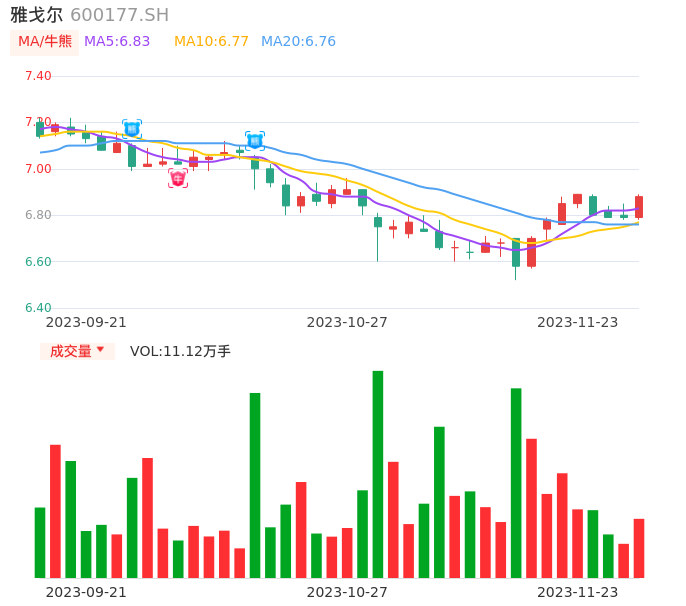The image size is (686, 606).
Task: Click the red bull signal marker
Action: (x=177, y=179)
